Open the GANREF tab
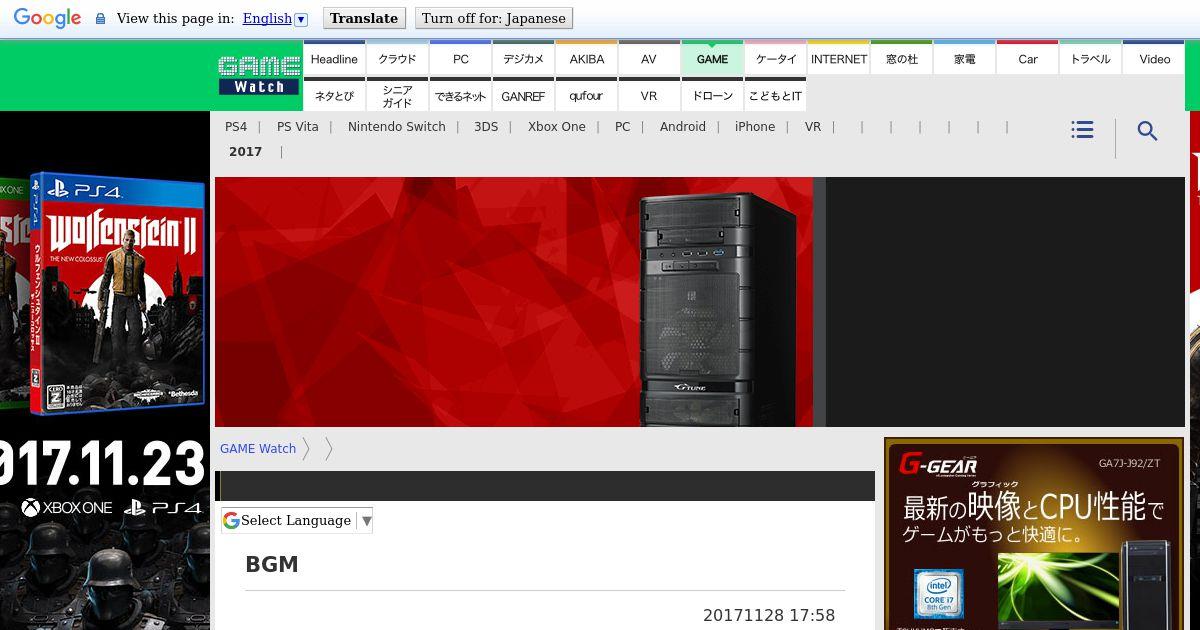Image resolution: width=1200 pixels, height=630 pixels. click(x=523, y=95)
